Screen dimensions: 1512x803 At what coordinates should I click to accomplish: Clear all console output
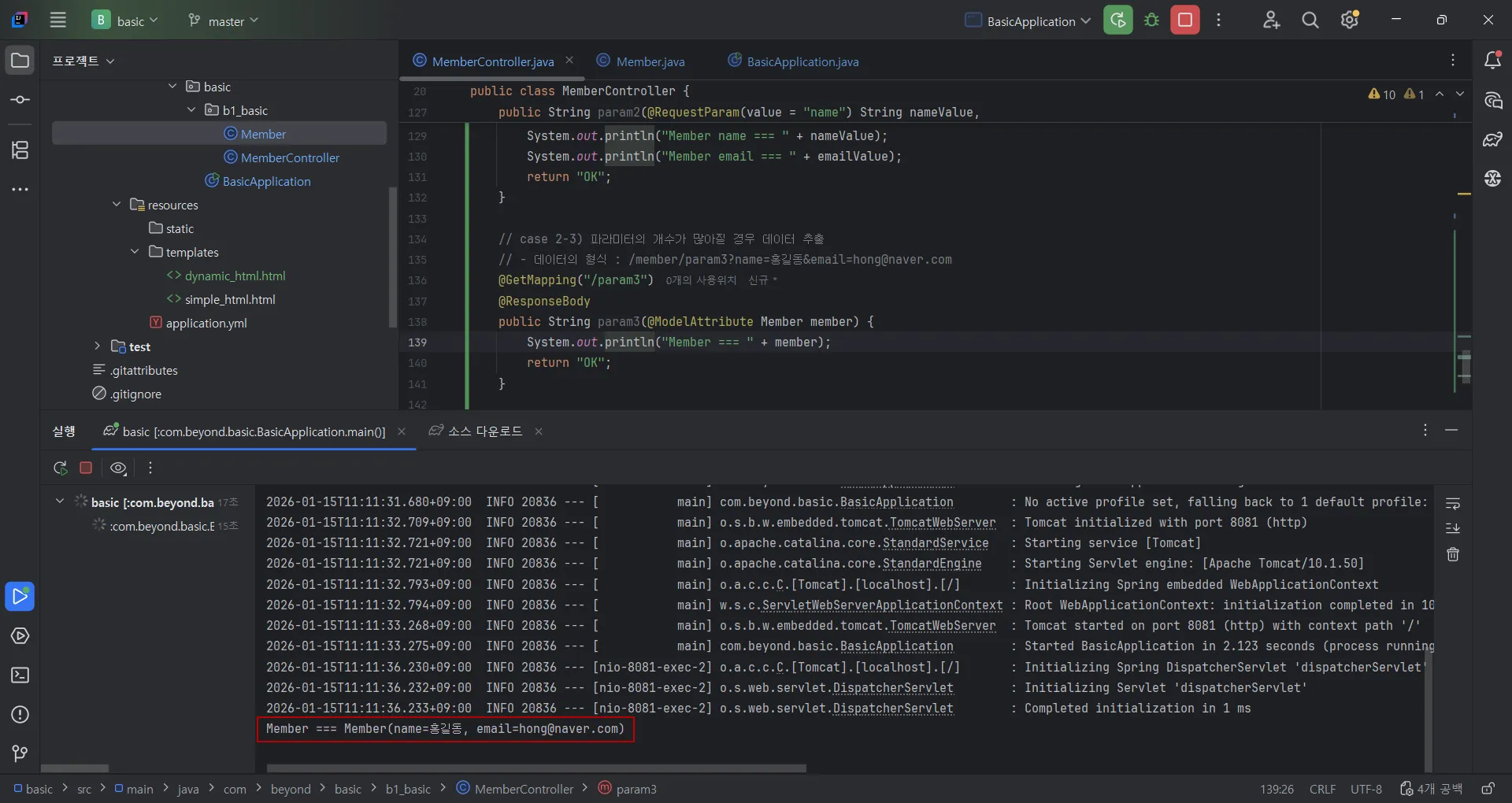click(1453, 555)
